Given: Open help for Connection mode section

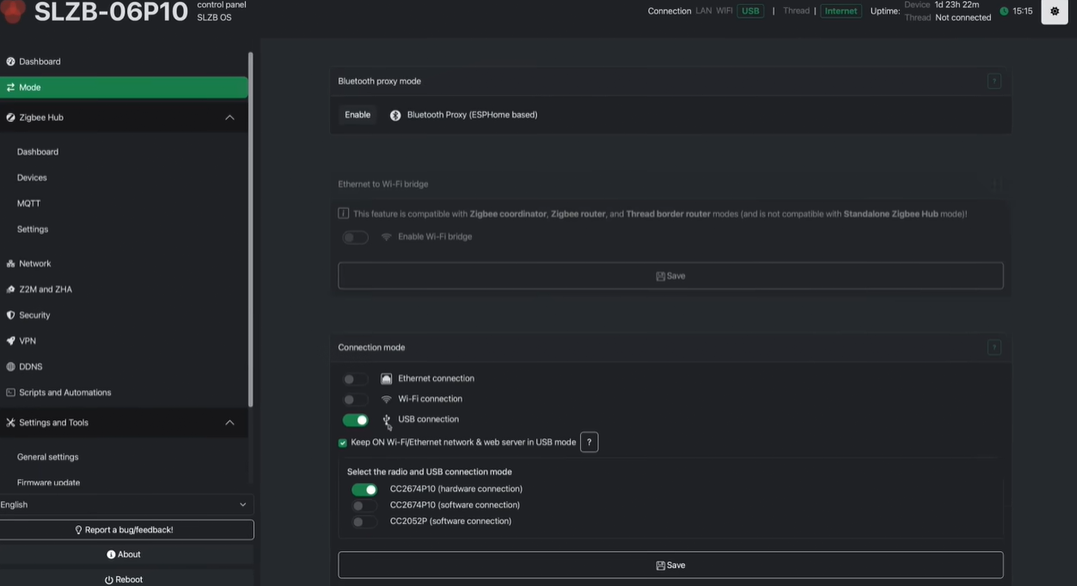Looking at the screenshot, I should pyautogui.click(x=993, y=348).
